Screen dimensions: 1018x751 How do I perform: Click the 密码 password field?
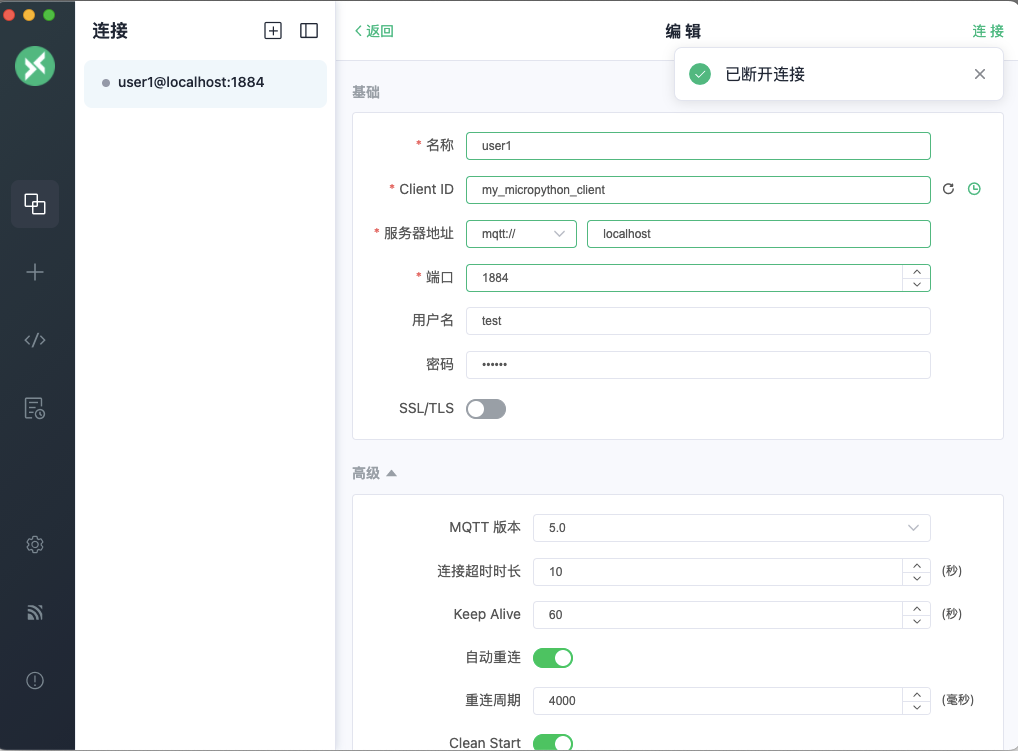pos(698,365)
